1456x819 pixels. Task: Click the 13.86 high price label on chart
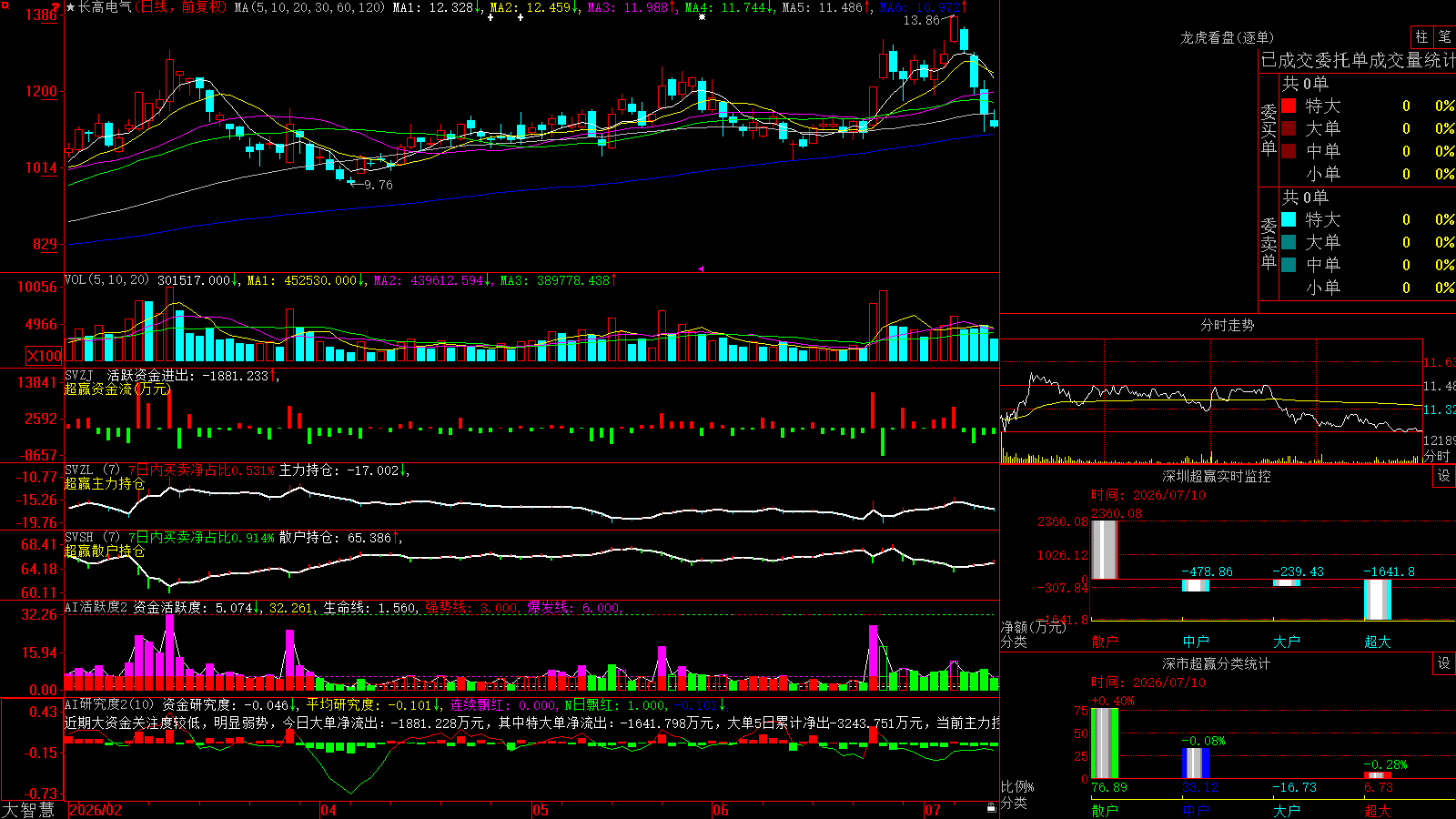point(921,20)
